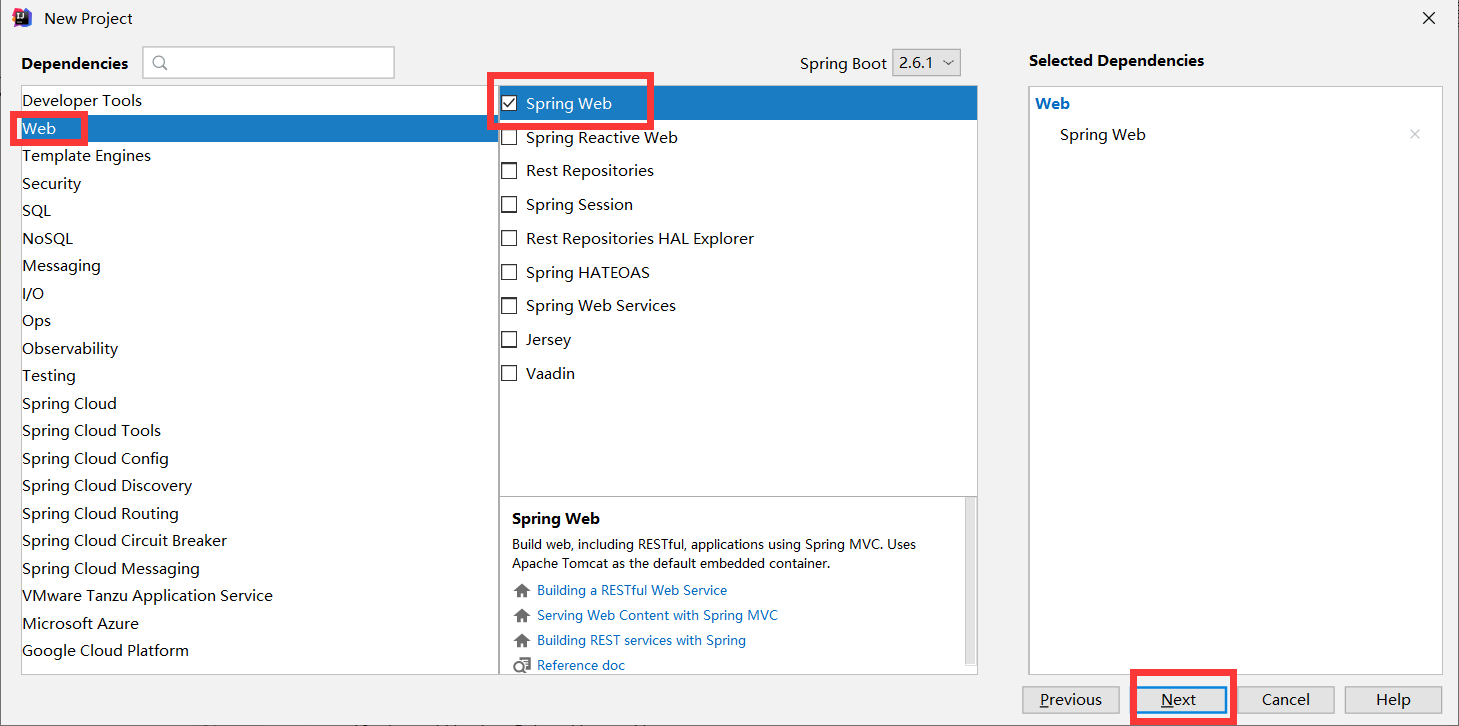Click the Cancel button
The height and width of the screenshot is (726, 1459).
coord(1286,700)
